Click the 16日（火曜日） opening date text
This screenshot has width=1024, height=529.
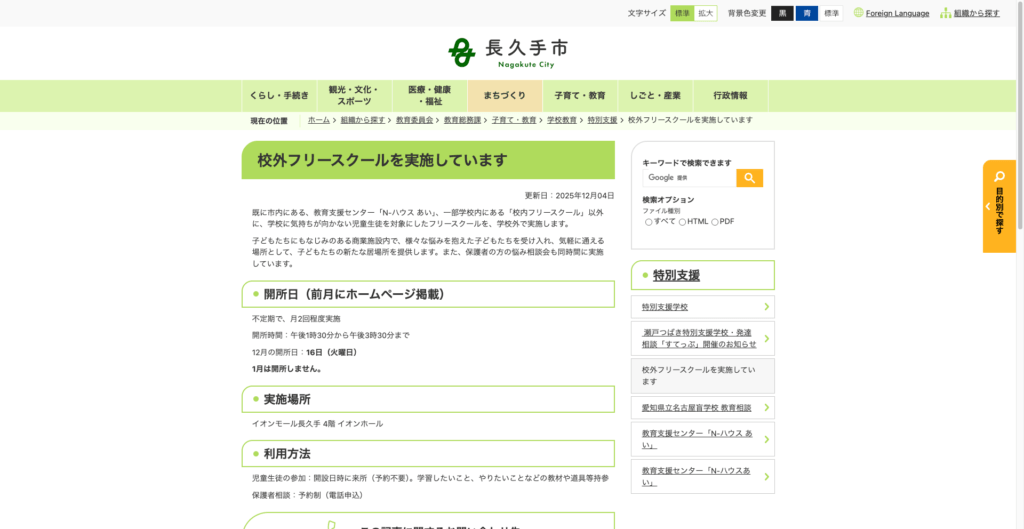(332, 352)
